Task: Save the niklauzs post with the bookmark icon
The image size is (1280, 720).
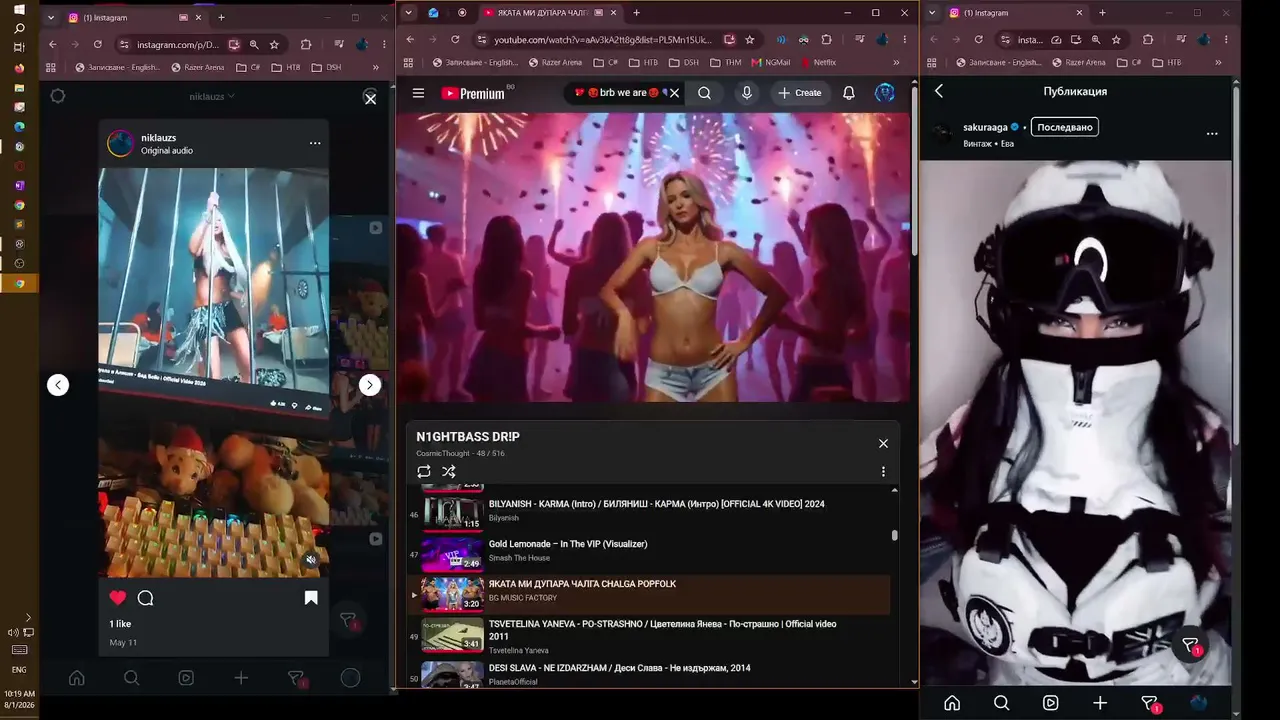Action: point(311,598)
